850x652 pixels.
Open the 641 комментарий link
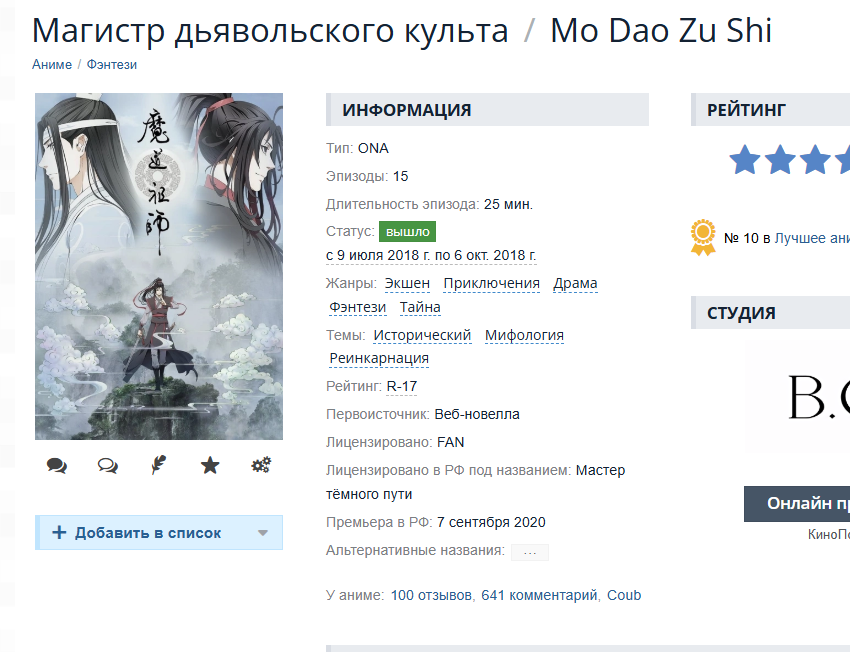(x=539, y=595)
